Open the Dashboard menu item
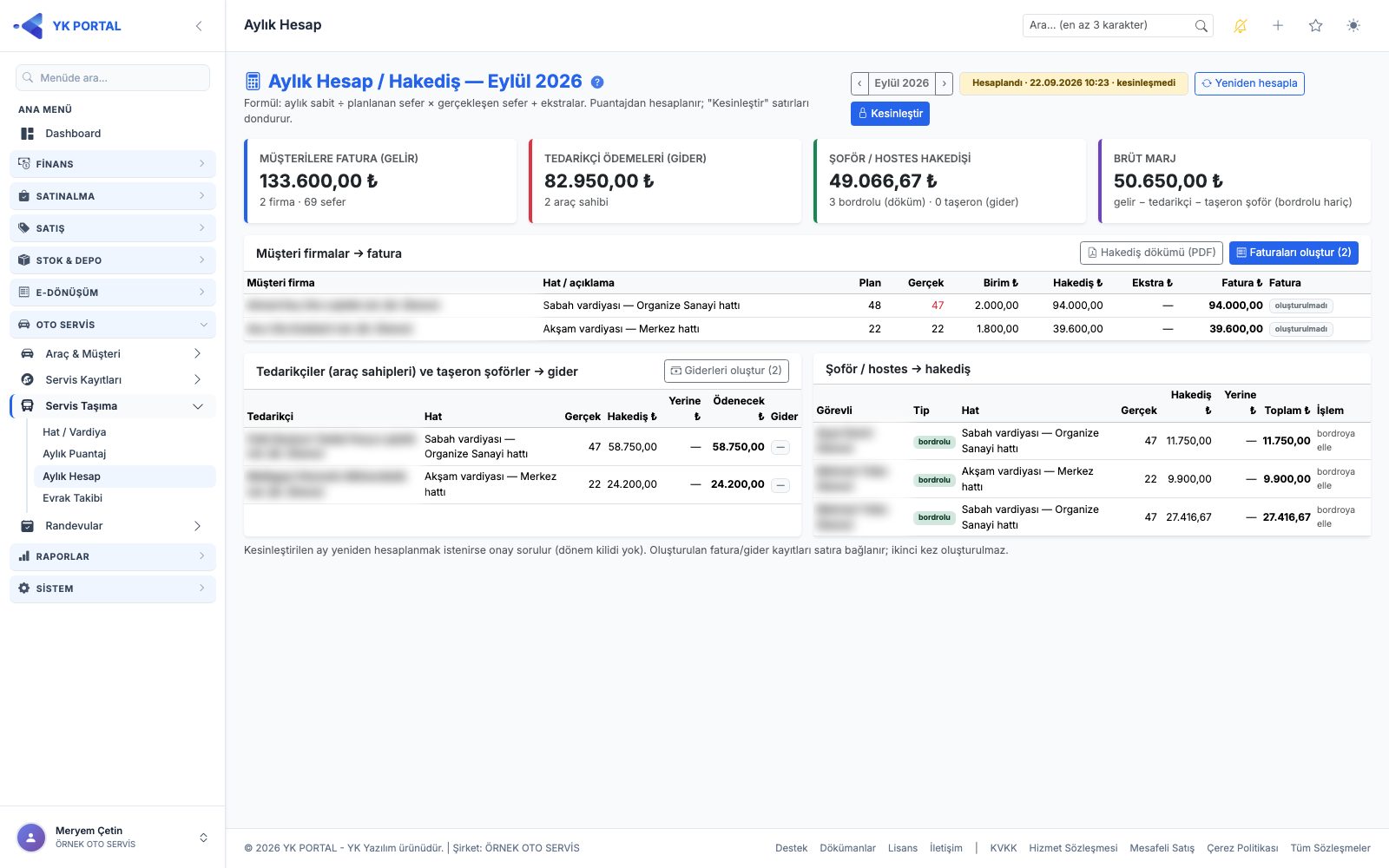The width and height of the screenshot is (1389, 868). 113,134
